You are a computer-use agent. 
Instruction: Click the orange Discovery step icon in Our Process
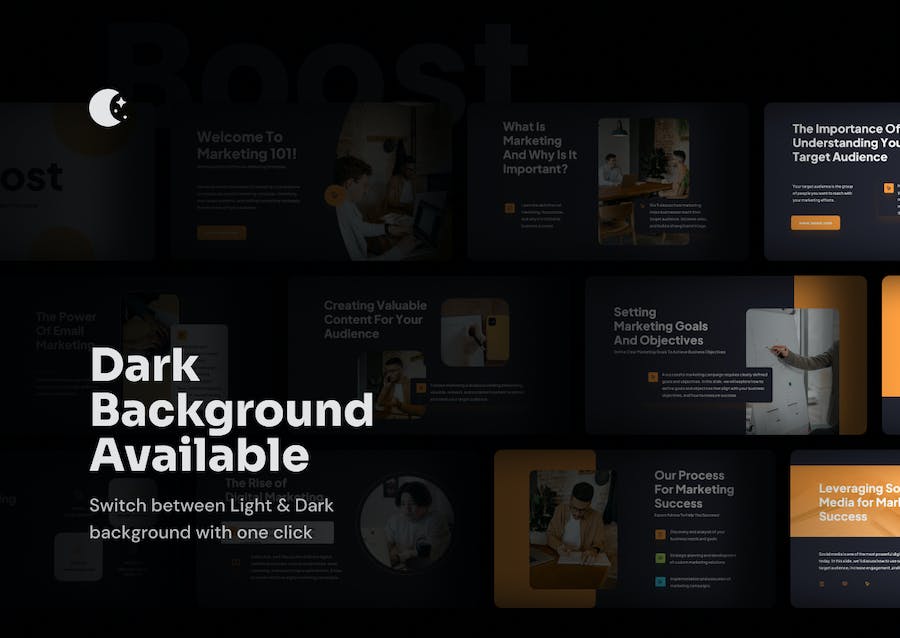coord(660,532)
